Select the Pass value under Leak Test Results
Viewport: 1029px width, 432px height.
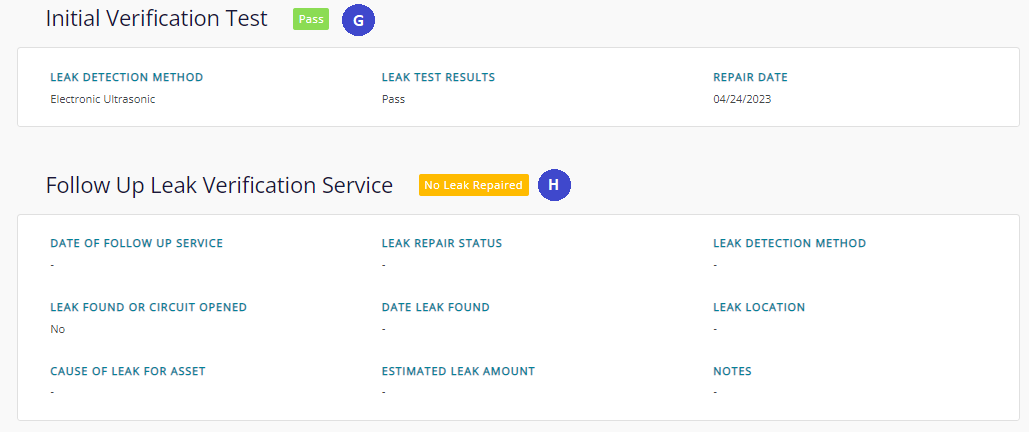(x=393, y=100)
